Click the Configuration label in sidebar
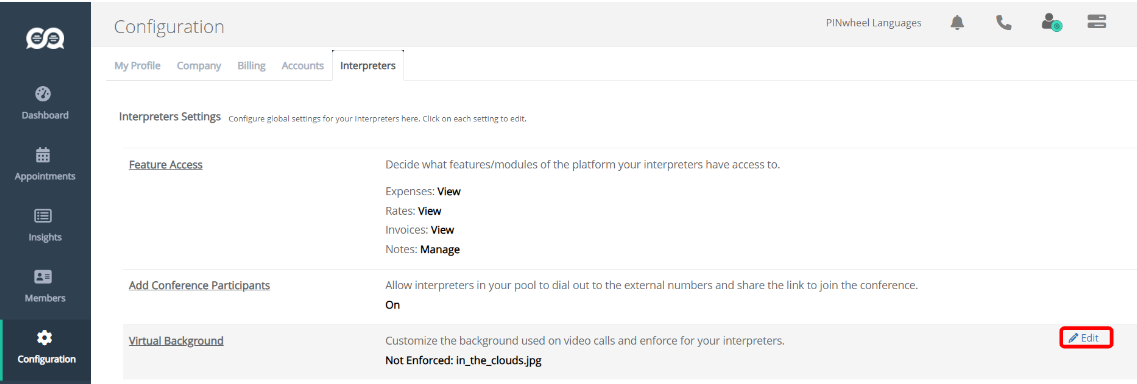1137x384 pixels. 46,359
